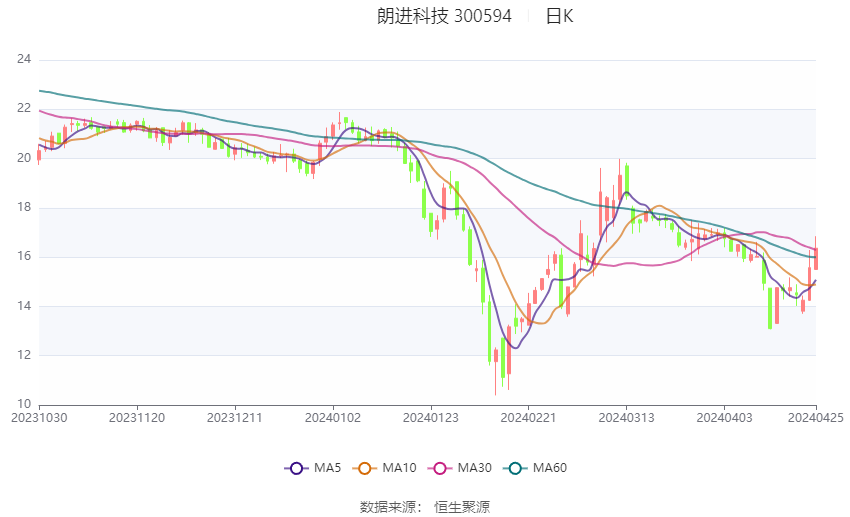
Task: Click the 20231030 x-axis date label
Action: 39,418
